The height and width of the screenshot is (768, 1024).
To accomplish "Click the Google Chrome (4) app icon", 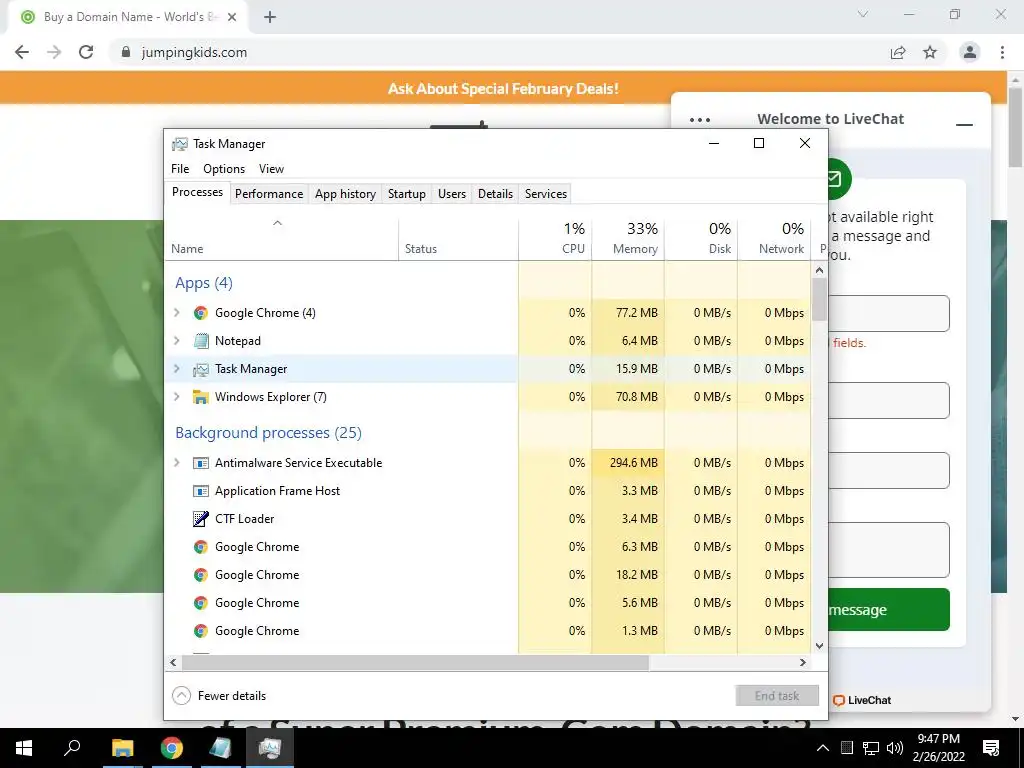I will (200, 313).
